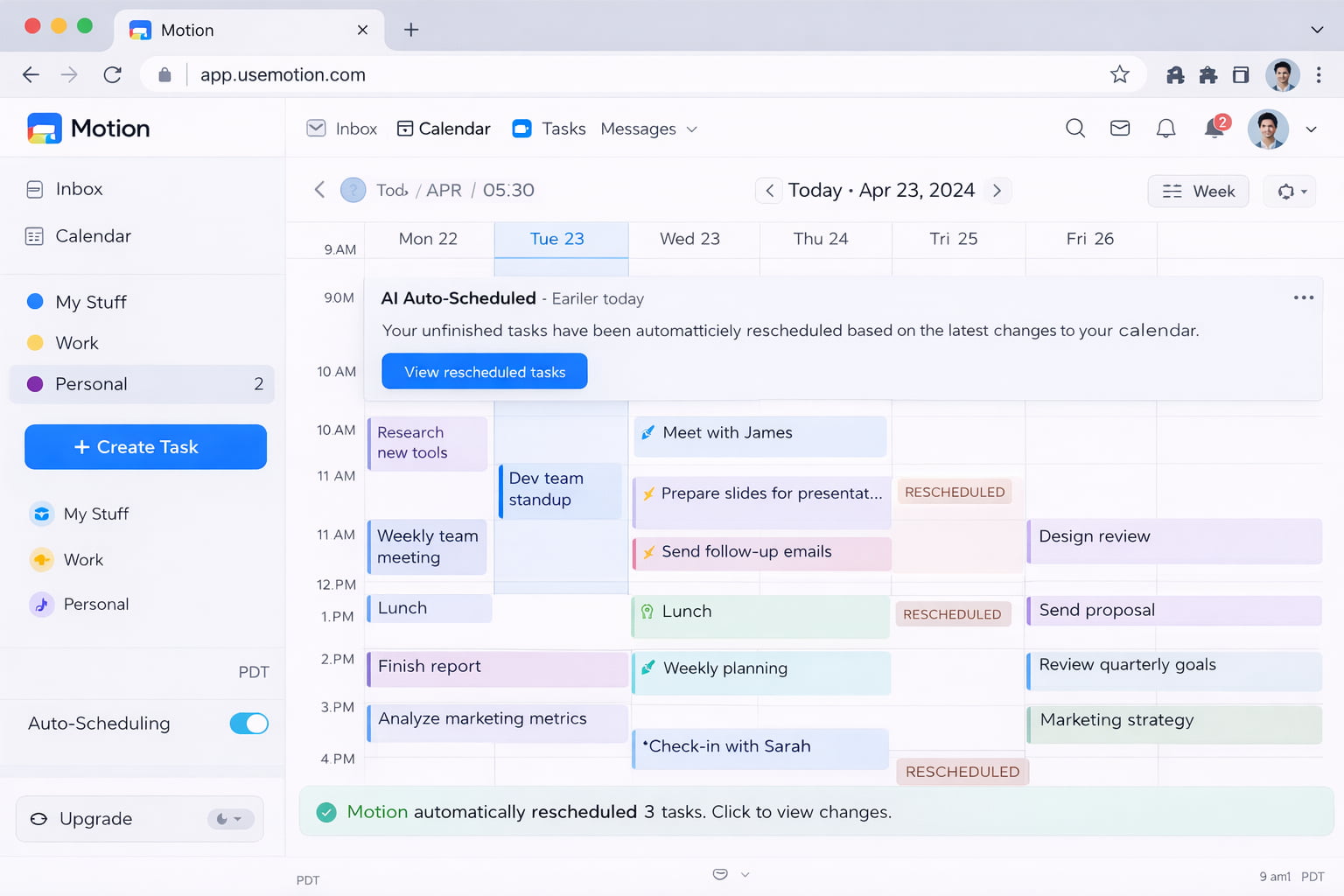Open the mail envelope icon in header
Screen dimensions: 1344x896
[1120, 129]
